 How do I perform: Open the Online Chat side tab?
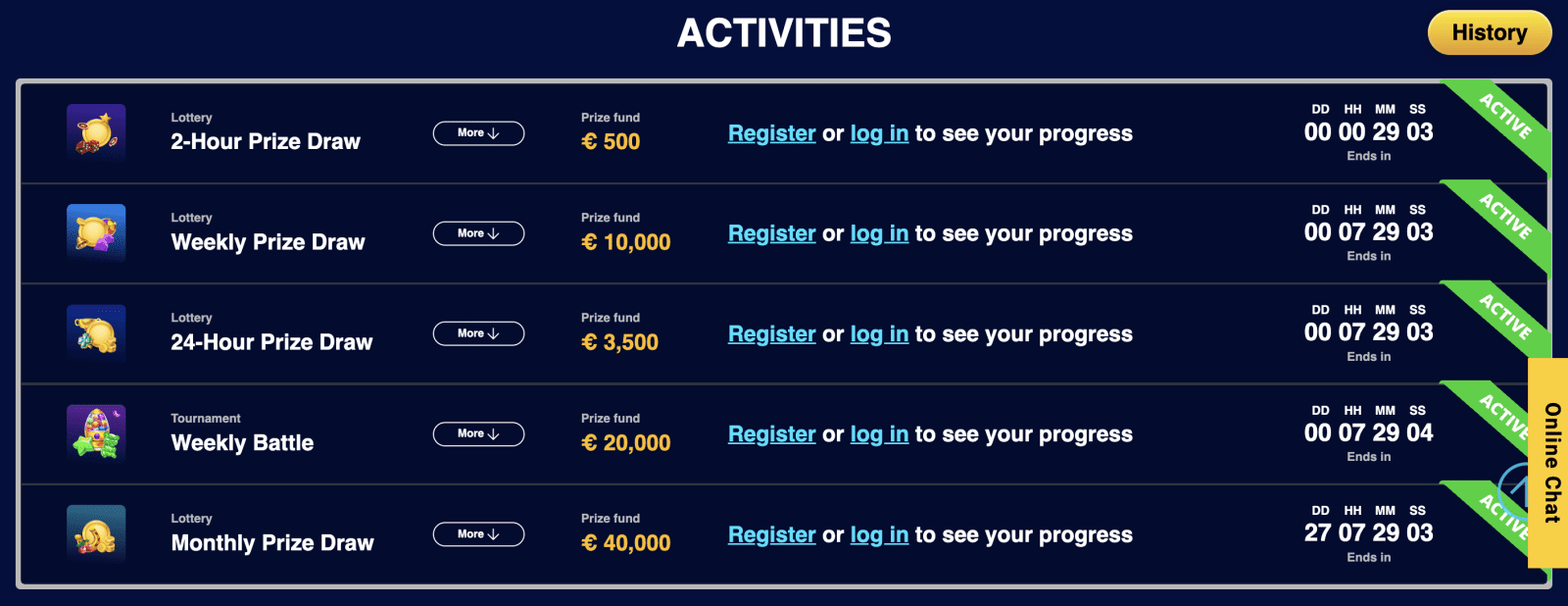coord(1550,462)
